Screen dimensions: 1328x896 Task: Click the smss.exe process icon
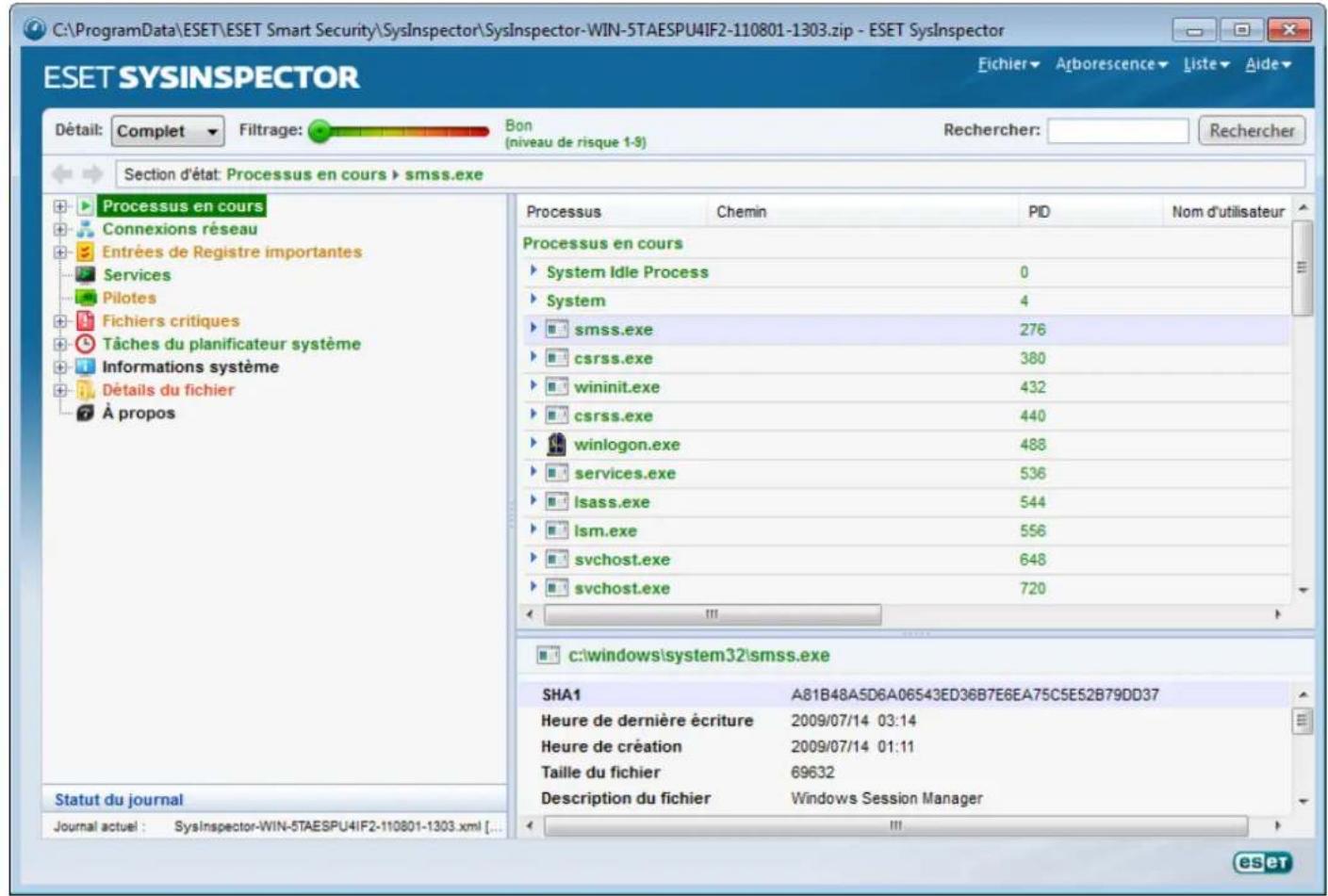click(x=557, y=329)
